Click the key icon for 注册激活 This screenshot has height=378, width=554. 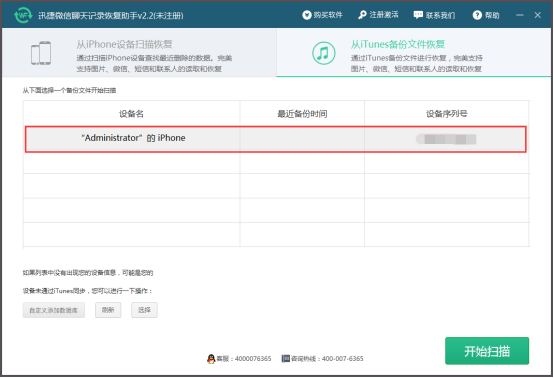(x=363, y=15)
